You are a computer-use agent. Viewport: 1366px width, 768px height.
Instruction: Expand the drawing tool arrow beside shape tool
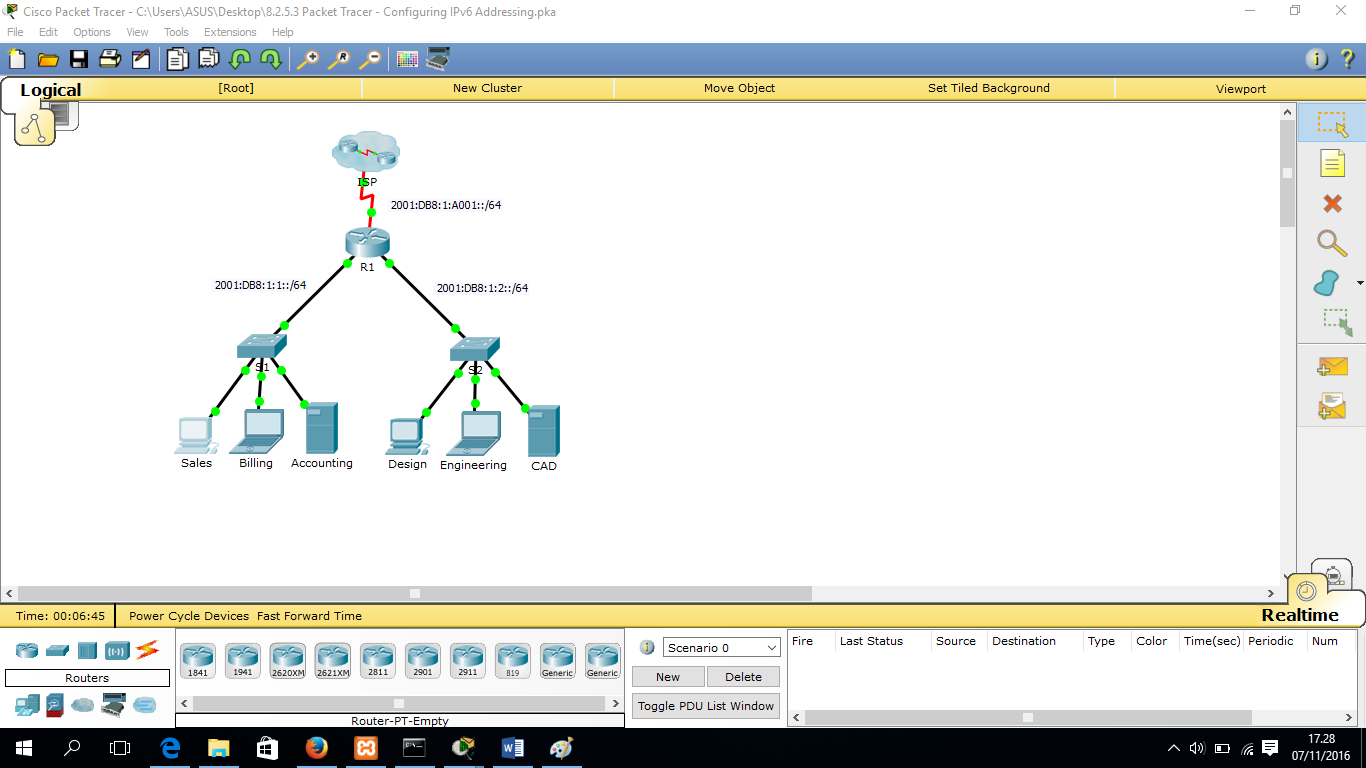(x=1360, y=284)
